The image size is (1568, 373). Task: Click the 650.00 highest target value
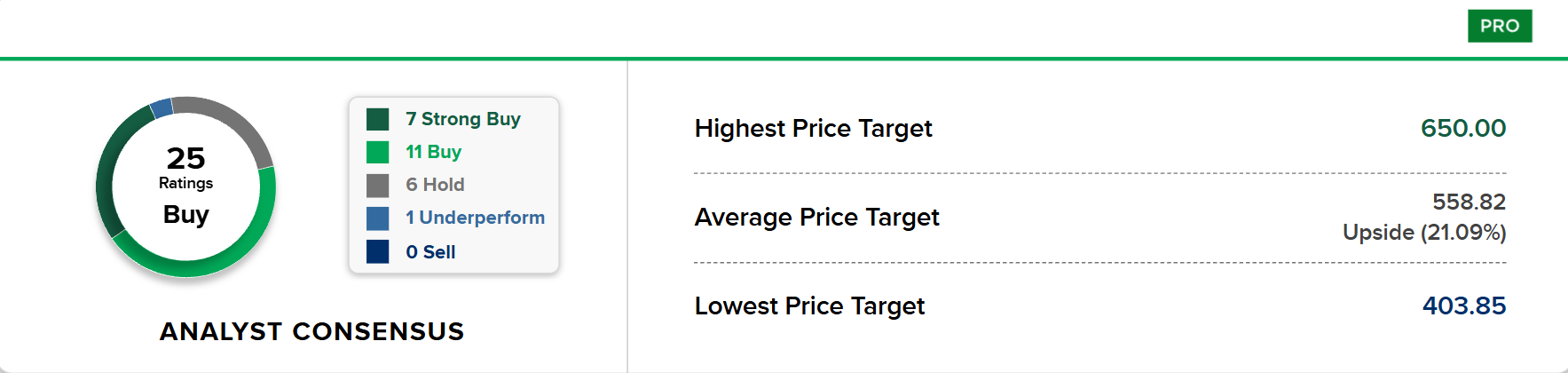pos(1463,128)
